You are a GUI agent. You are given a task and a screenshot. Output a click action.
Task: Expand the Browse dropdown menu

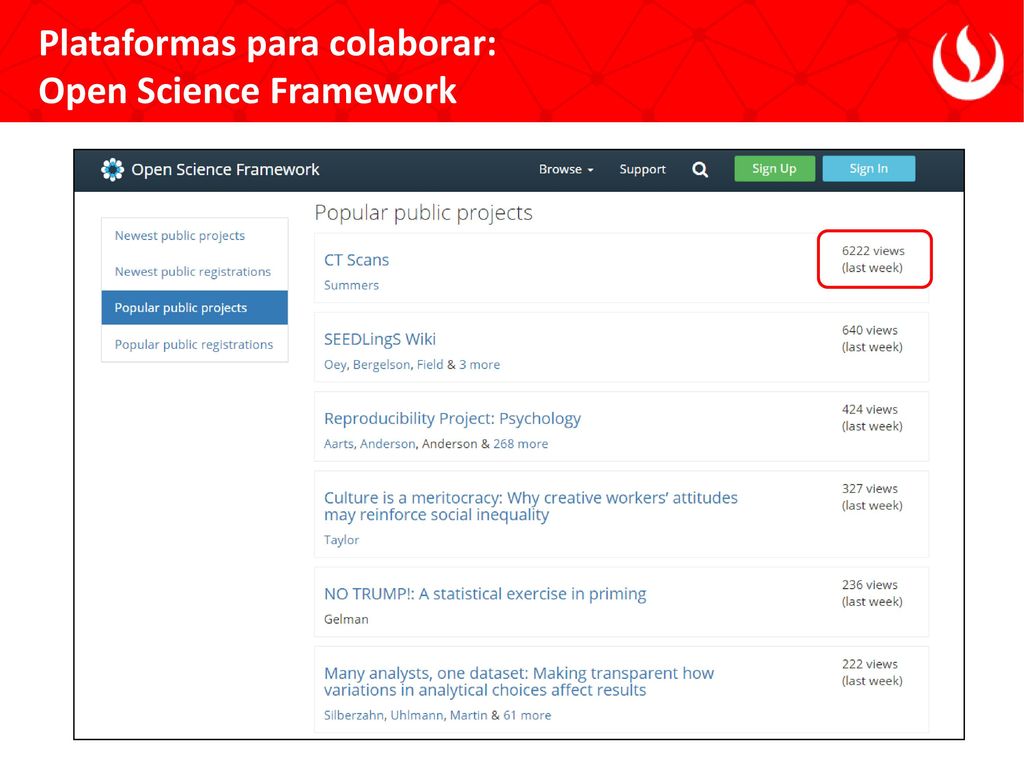[x=566, y=169]
